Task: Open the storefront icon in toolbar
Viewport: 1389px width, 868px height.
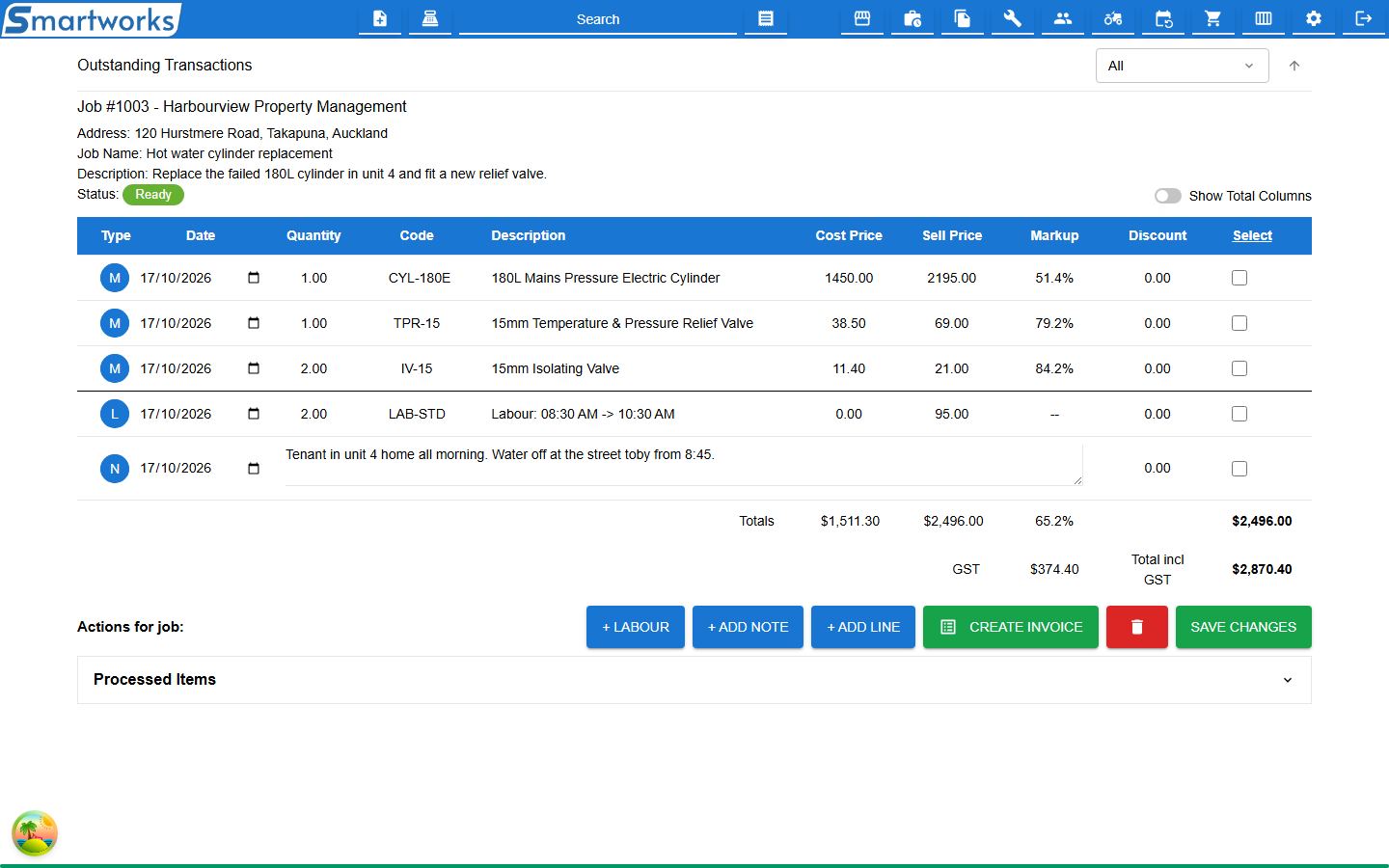Action: click(x=862, y=18)
